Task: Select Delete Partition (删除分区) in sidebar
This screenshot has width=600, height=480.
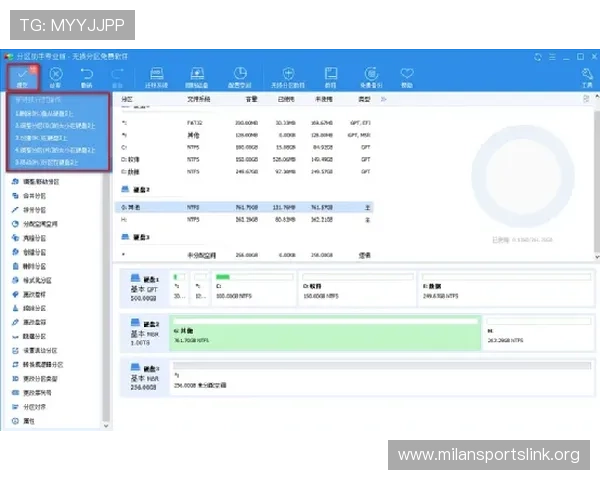Action: [x=29, y=266]
